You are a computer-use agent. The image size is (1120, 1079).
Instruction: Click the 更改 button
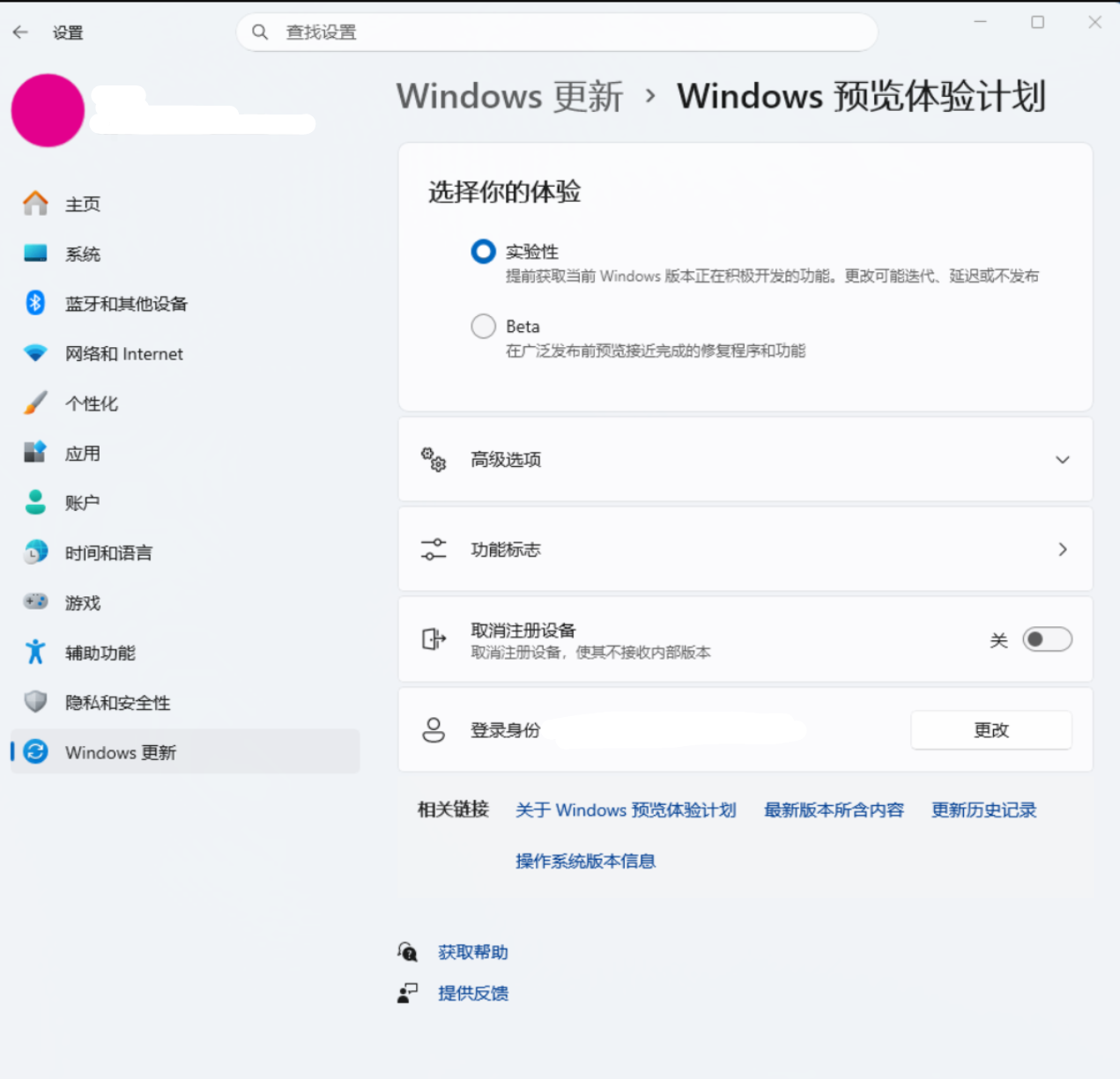pos(991,729)
